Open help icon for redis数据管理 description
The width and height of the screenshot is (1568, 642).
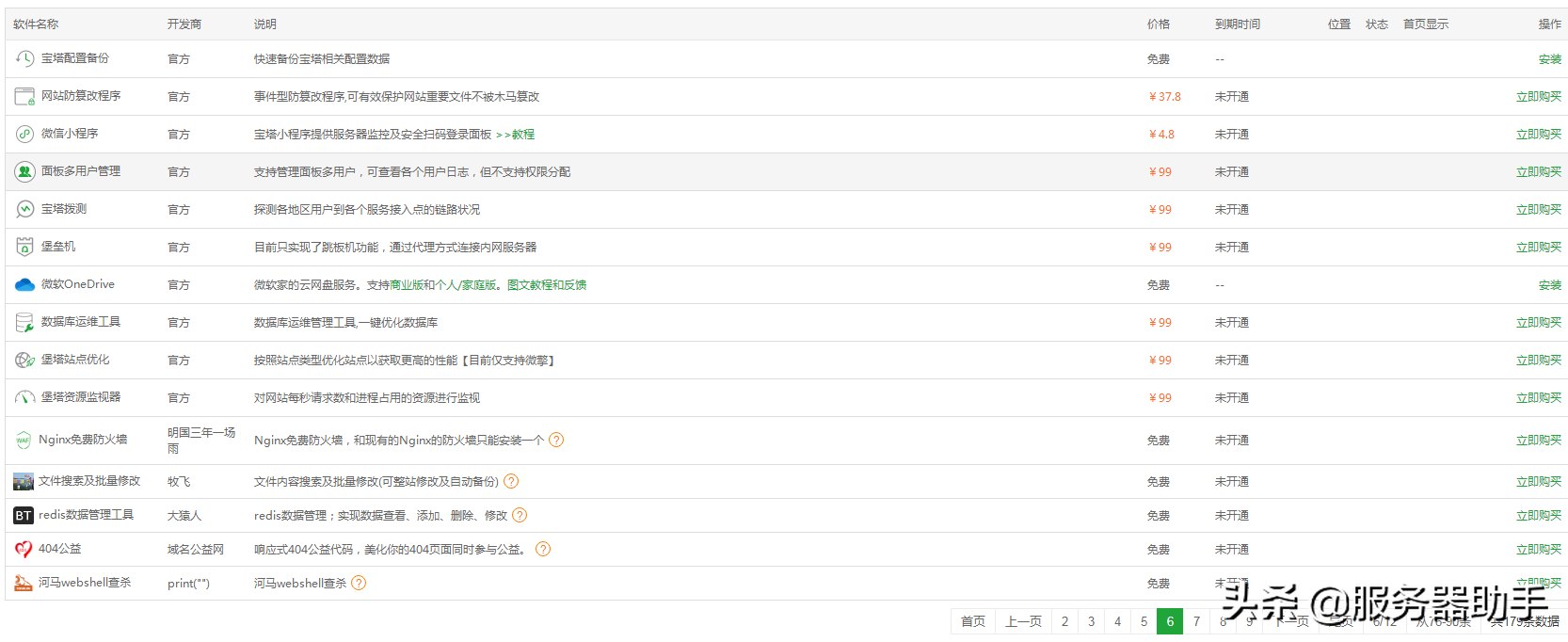pyautogui.click(x=520, y=515)
